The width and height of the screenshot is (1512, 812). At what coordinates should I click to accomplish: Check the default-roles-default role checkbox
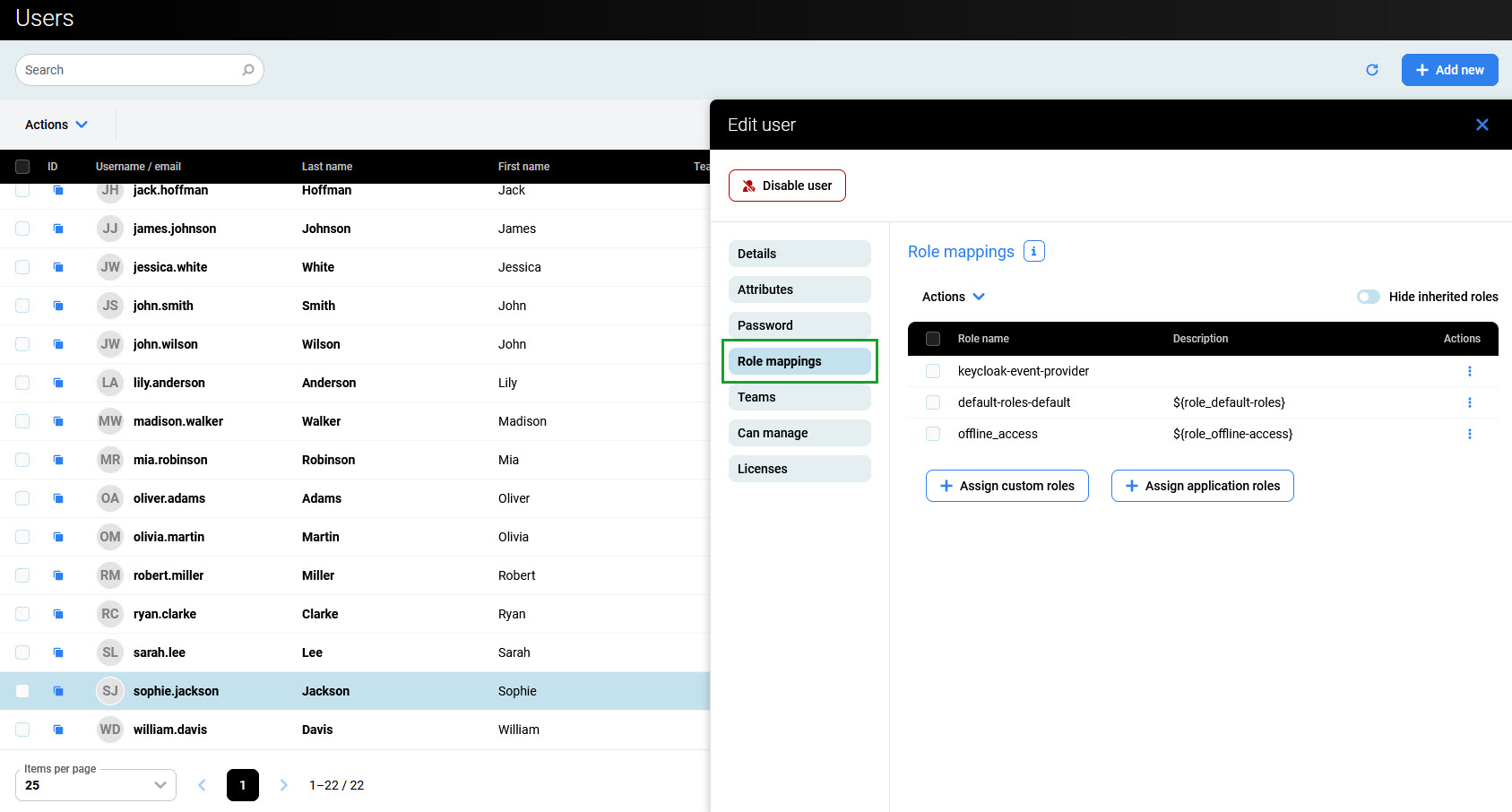coord(933,402)
